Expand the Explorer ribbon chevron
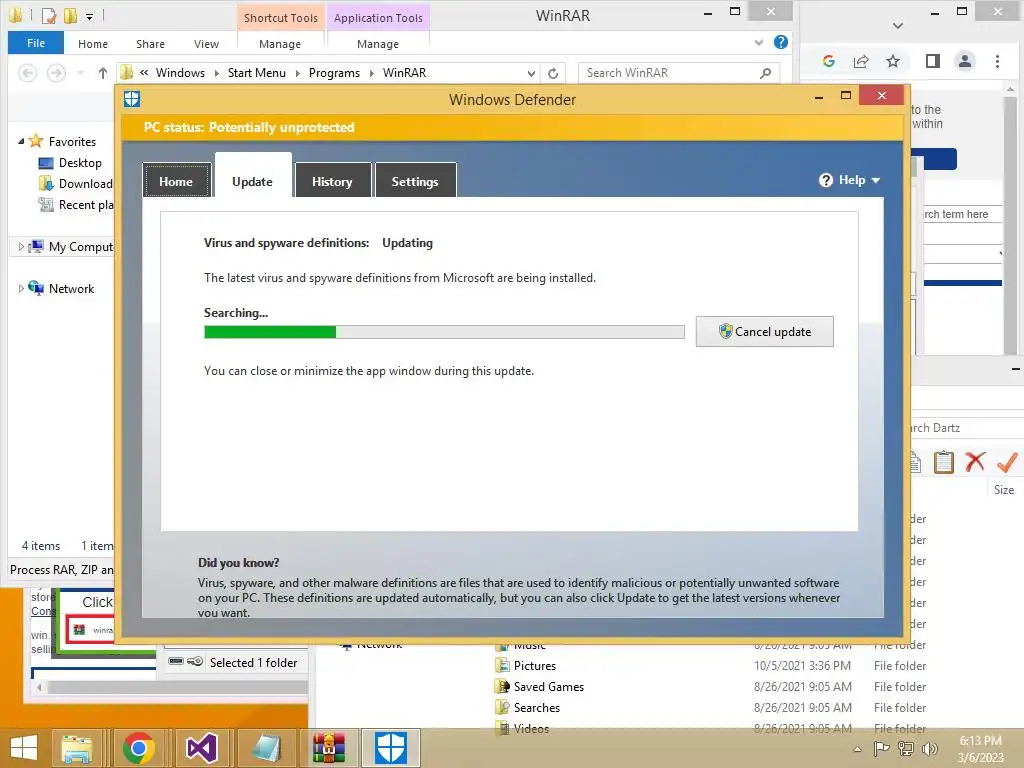The image size is (1024, 768). tap(759, 42)
